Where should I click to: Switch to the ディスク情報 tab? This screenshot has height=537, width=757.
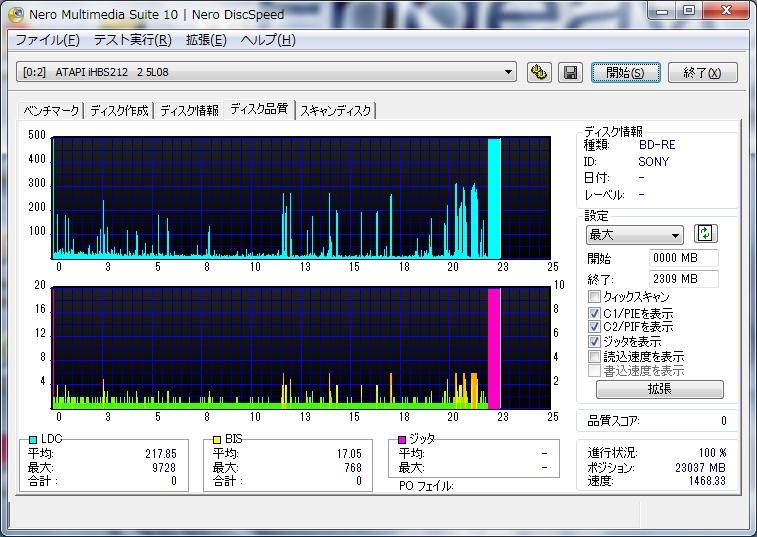coord(189,111)
